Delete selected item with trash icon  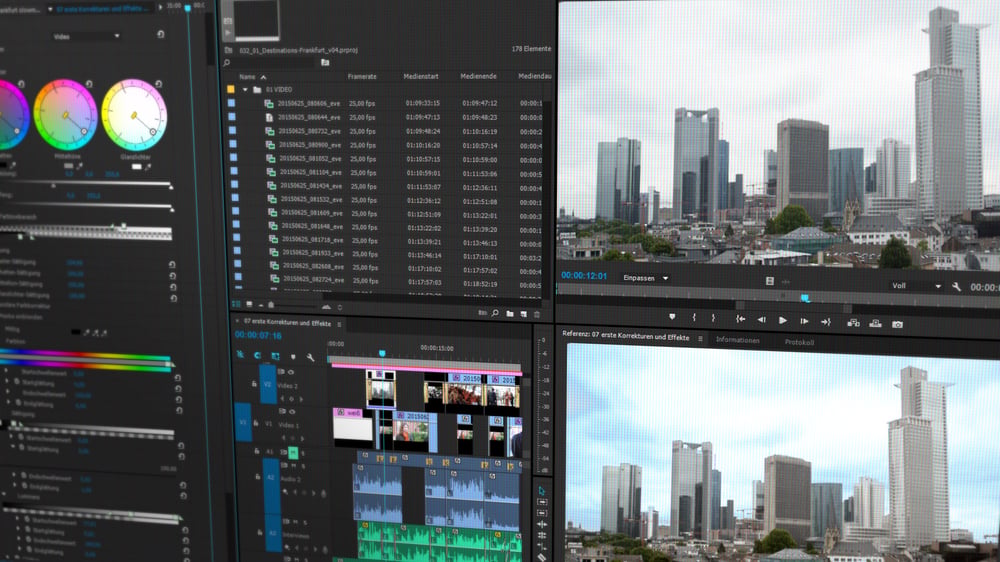[x=537, y=314]
